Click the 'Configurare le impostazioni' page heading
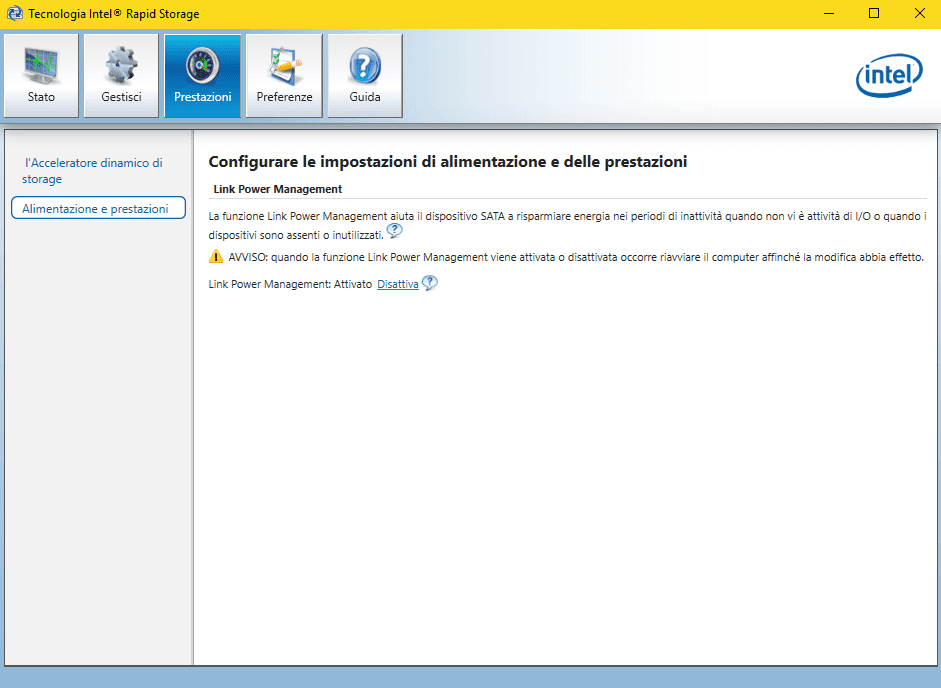The width and height of the screenshot is (941, 688). click(447, 162)
